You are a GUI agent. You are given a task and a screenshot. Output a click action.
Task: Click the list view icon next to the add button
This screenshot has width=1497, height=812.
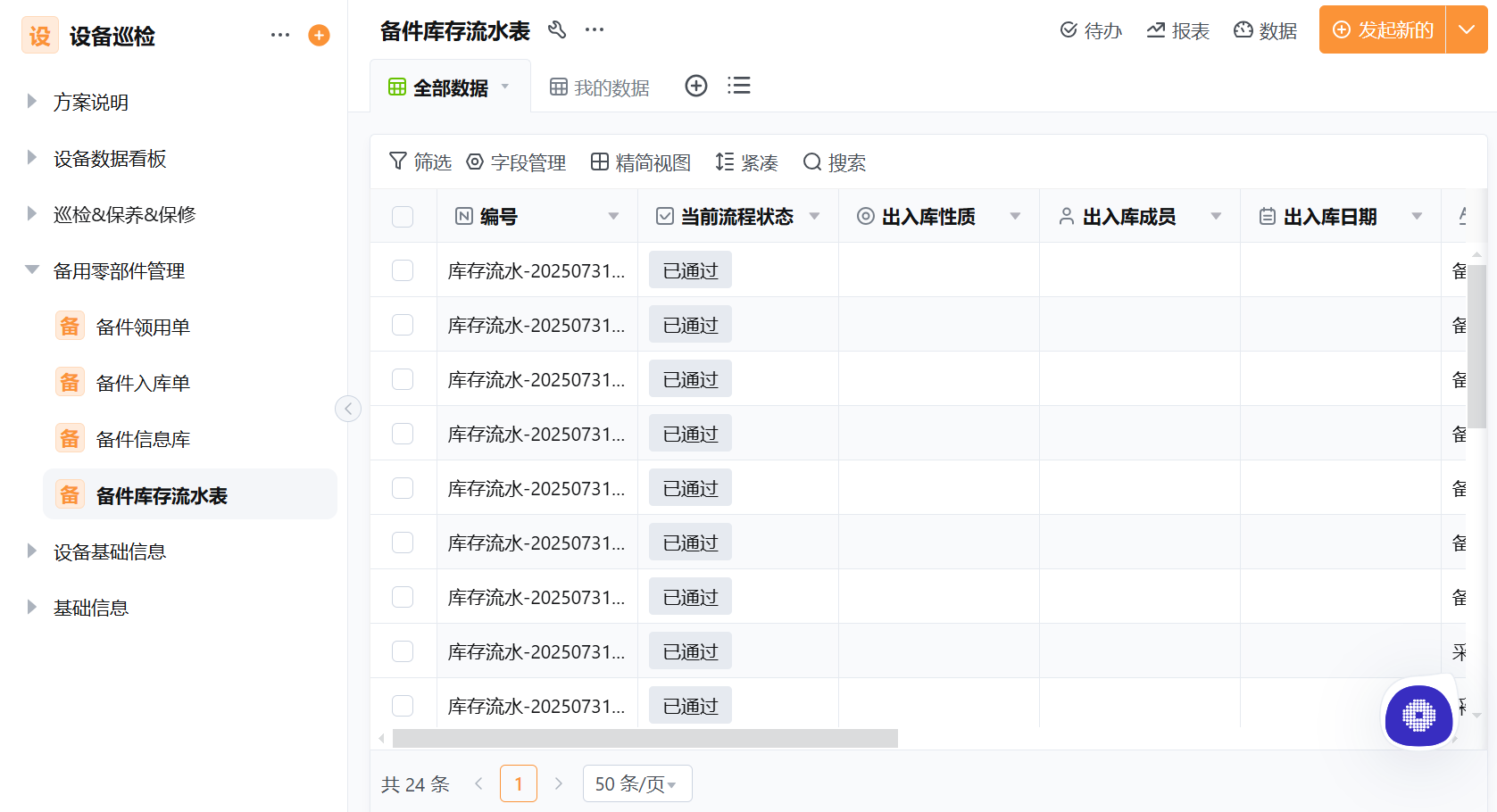coord(739,86)
